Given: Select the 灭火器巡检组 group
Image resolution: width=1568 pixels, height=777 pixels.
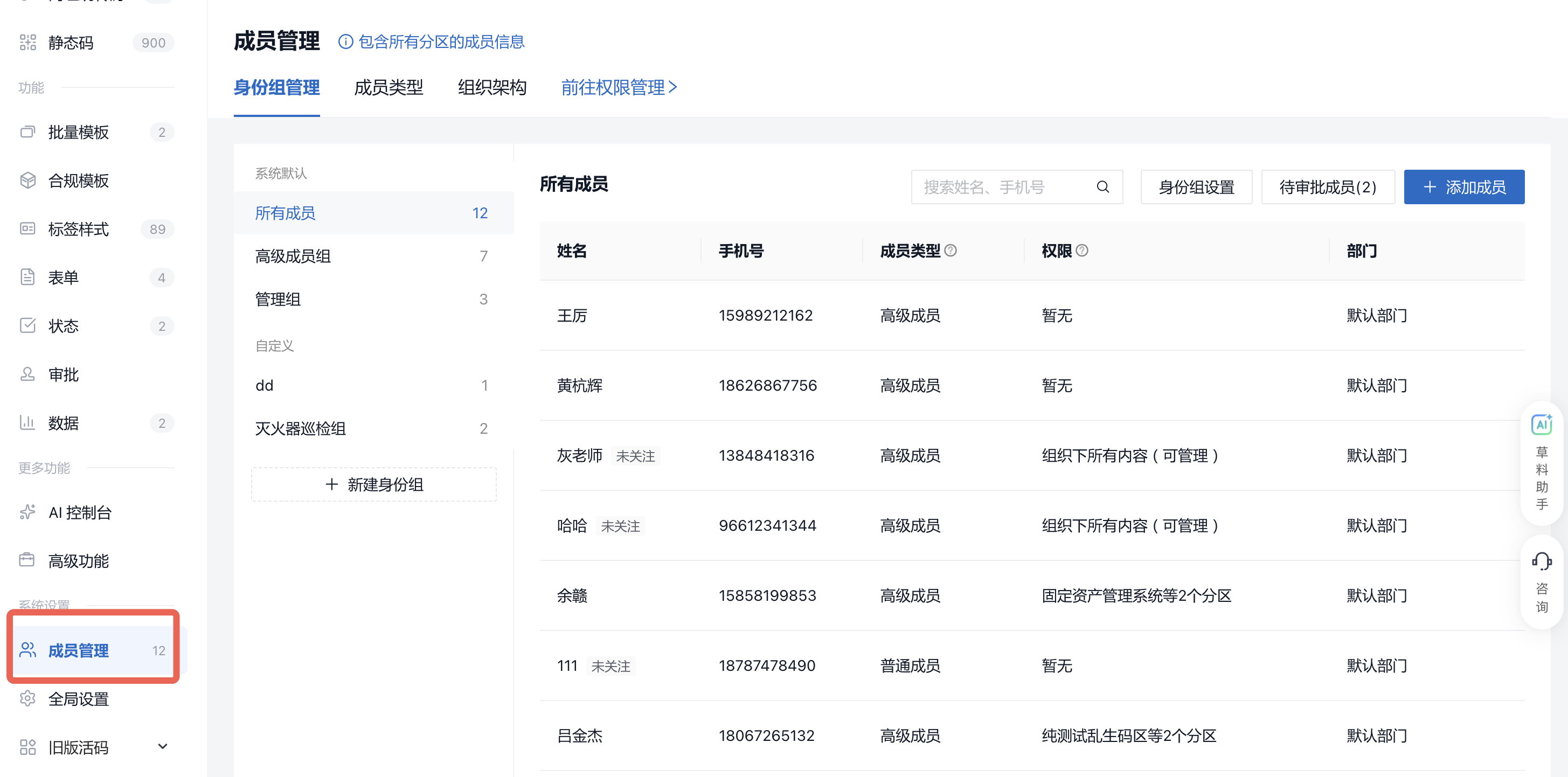Looking at the screenshot, I should click(374, 429).
